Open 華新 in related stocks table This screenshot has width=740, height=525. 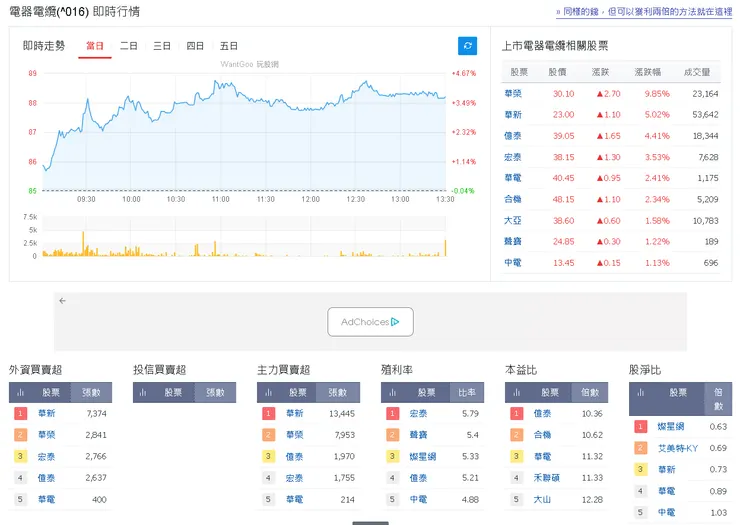513,115
